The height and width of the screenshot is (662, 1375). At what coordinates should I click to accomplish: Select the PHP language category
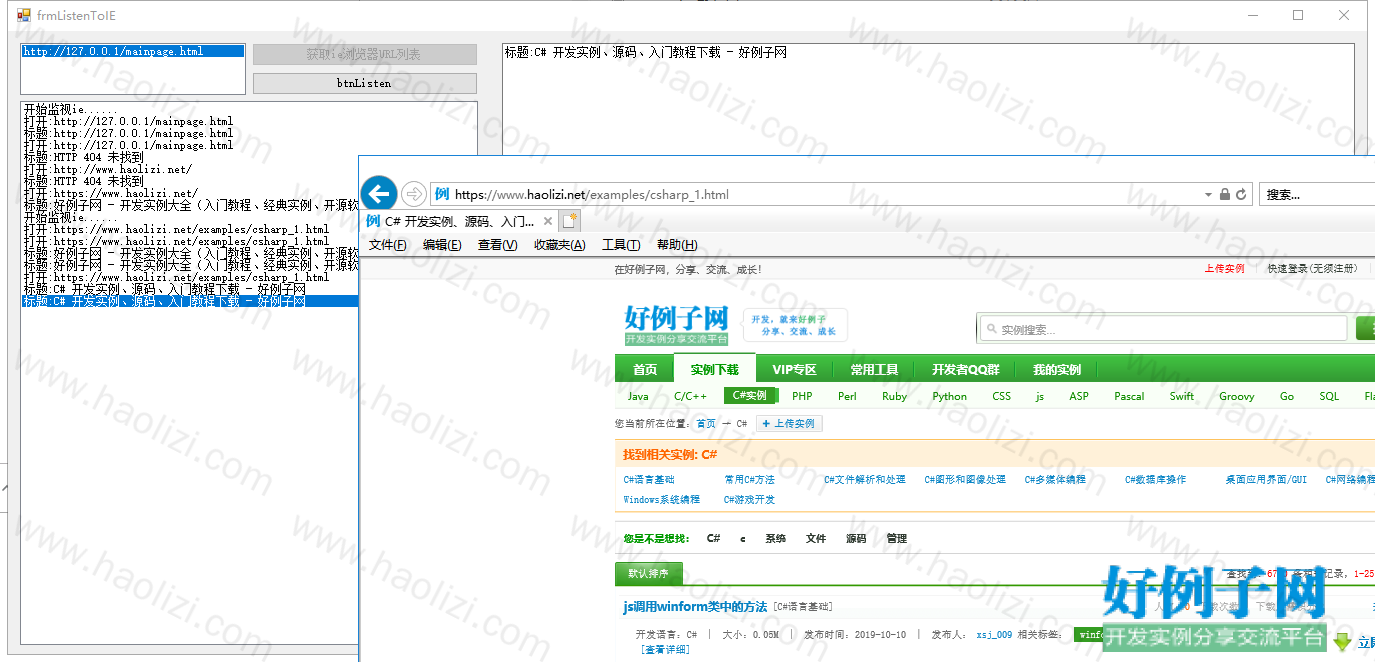[802, 396]
